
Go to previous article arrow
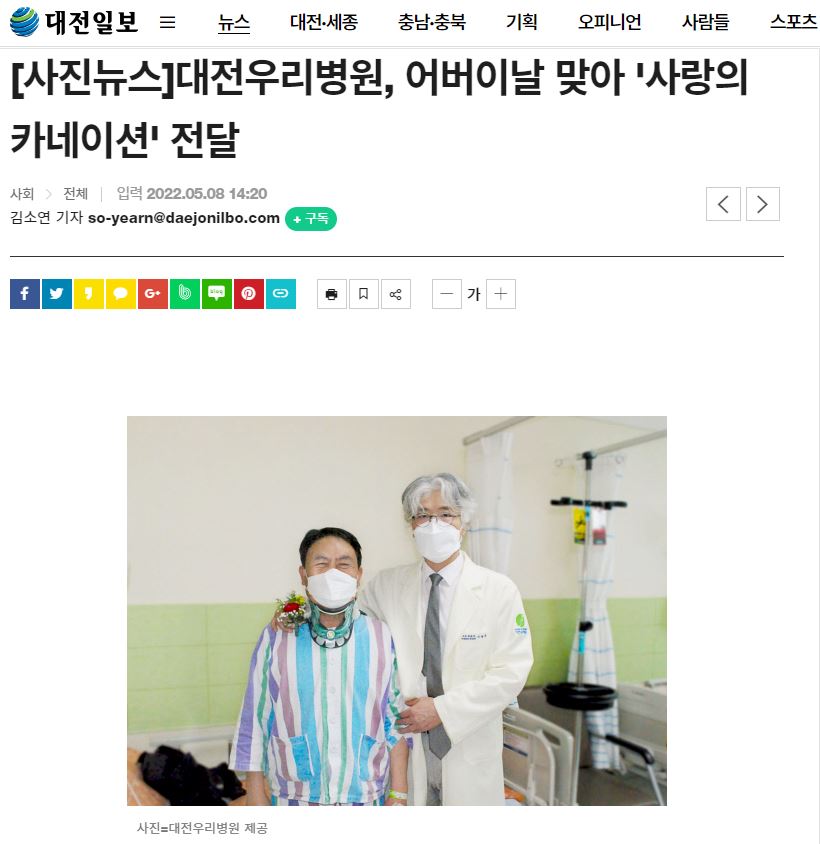(723, 204)
